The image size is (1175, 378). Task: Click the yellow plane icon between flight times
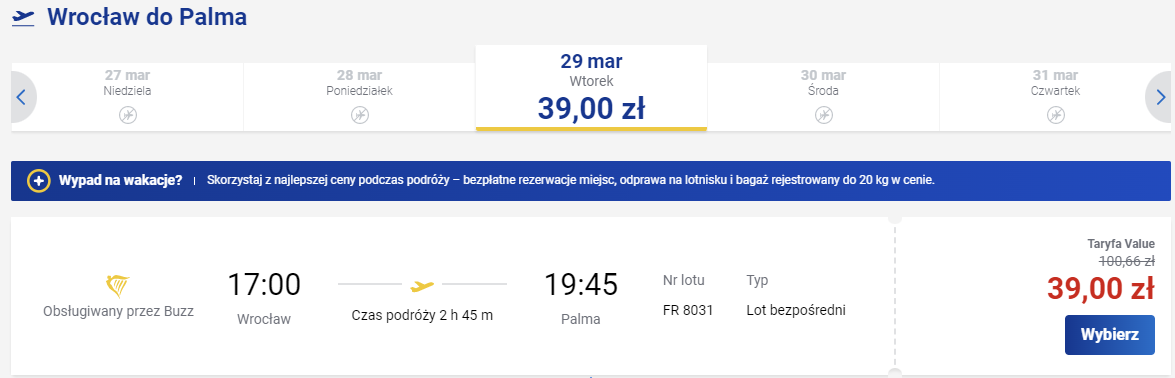(423, 285)
